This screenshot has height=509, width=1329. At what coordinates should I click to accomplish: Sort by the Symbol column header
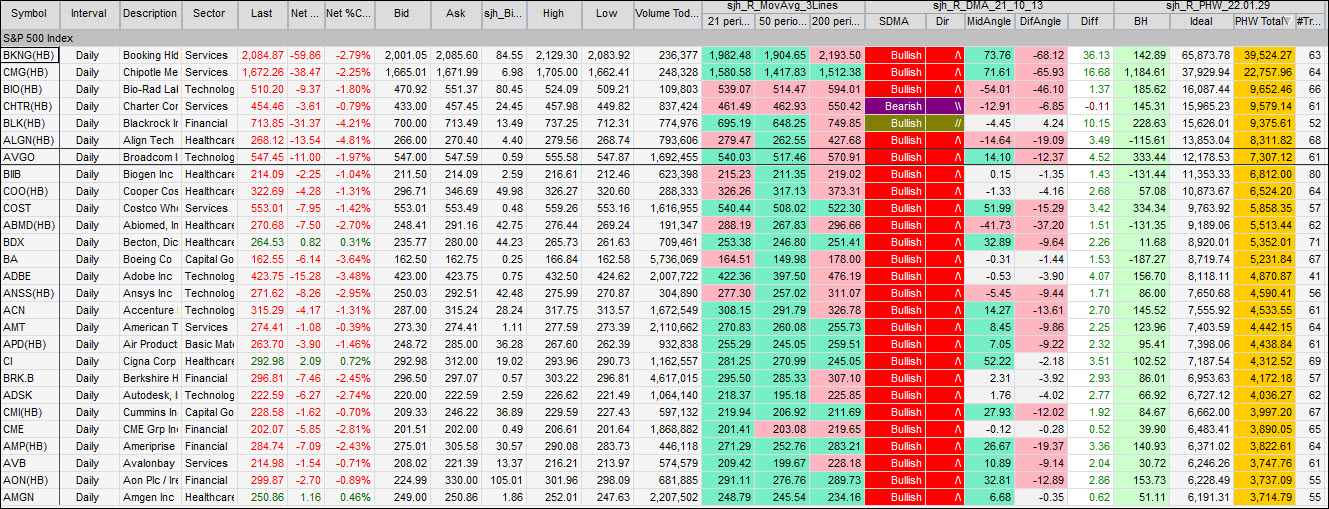30,14
